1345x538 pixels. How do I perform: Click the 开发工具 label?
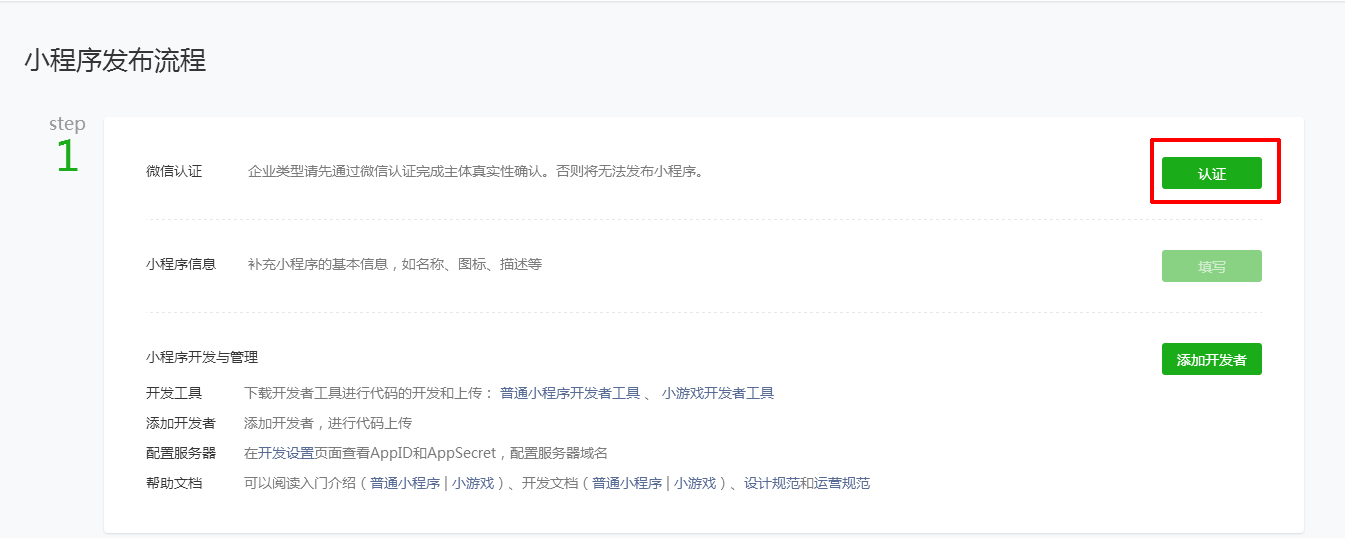(x=174, y=393)
